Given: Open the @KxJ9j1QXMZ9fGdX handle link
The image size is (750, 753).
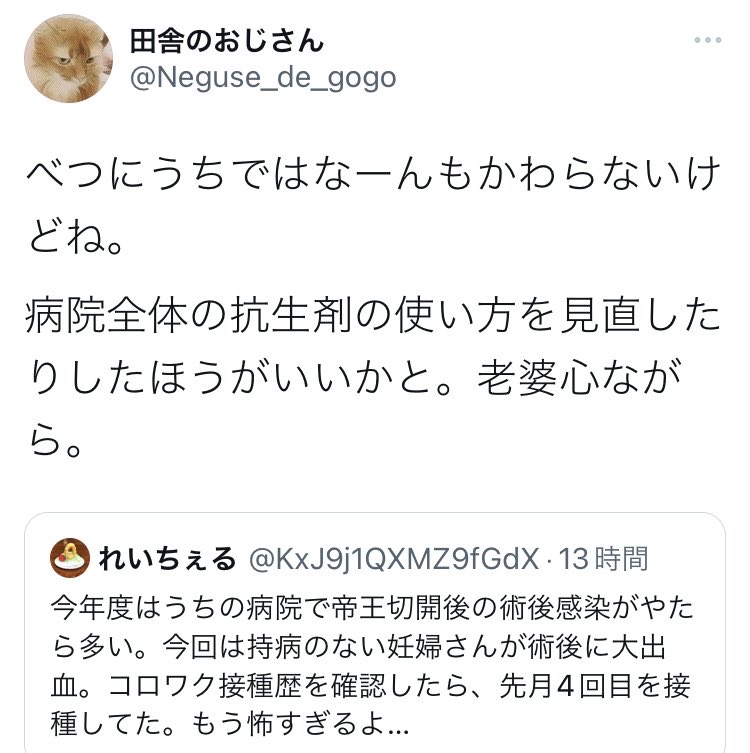Looking at the screenshot, I should (x=393, y=559).
